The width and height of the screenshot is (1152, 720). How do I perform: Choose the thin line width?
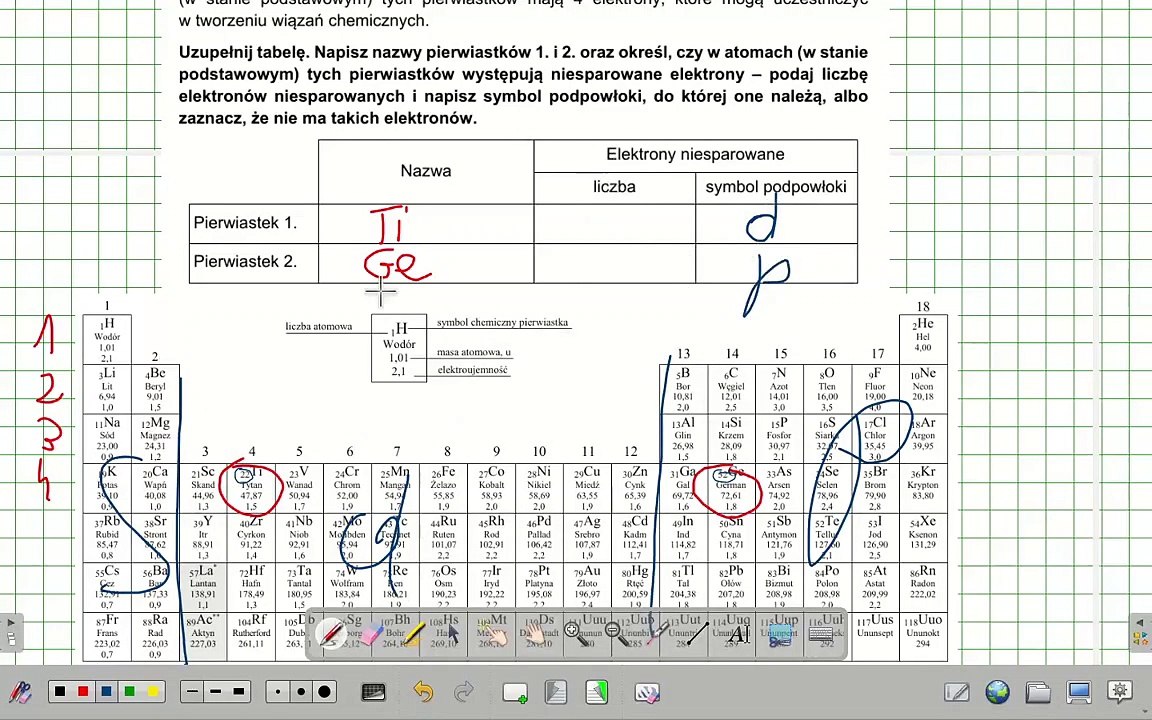[192, 691]
